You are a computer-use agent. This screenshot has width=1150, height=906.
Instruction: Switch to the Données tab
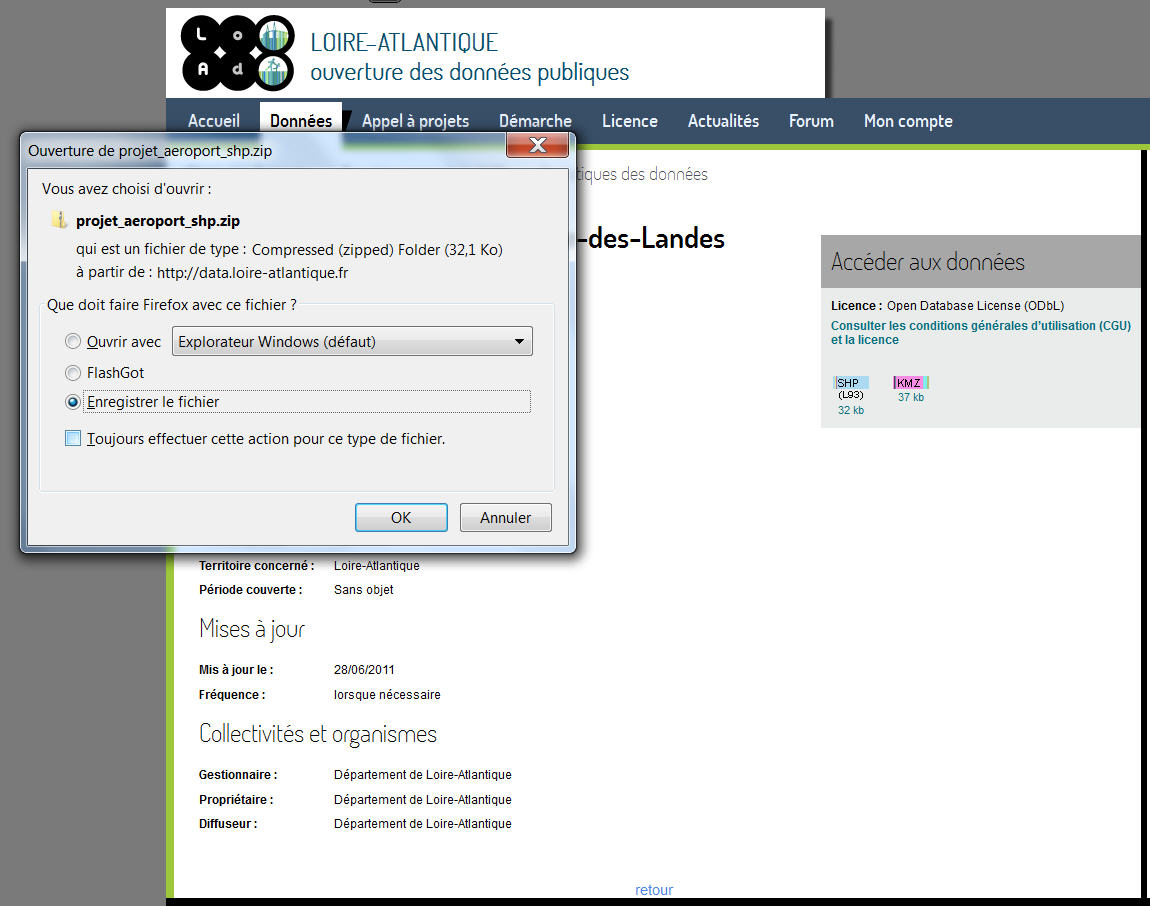coord(301,121)
